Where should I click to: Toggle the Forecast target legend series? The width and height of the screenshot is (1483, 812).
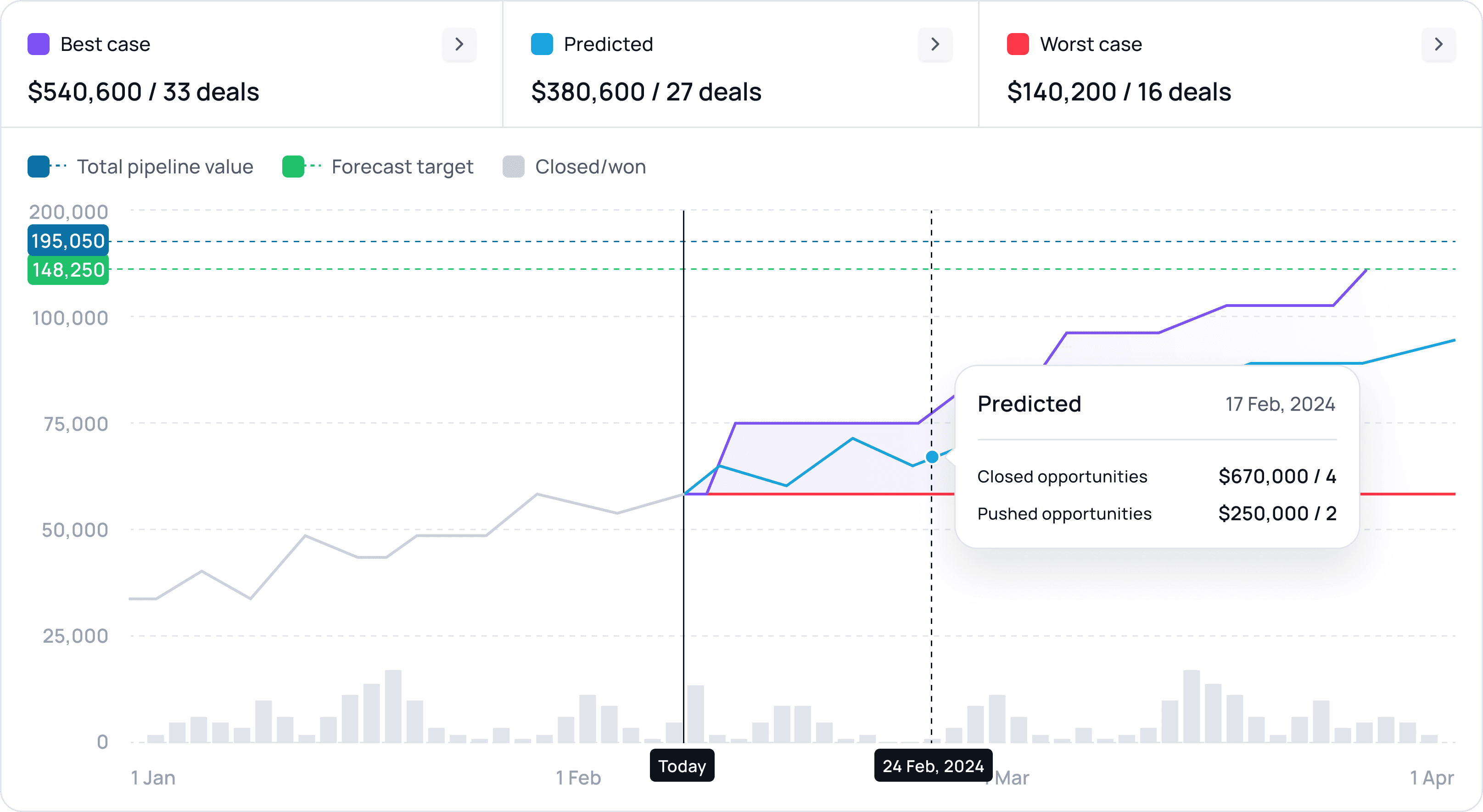[402, 167]
